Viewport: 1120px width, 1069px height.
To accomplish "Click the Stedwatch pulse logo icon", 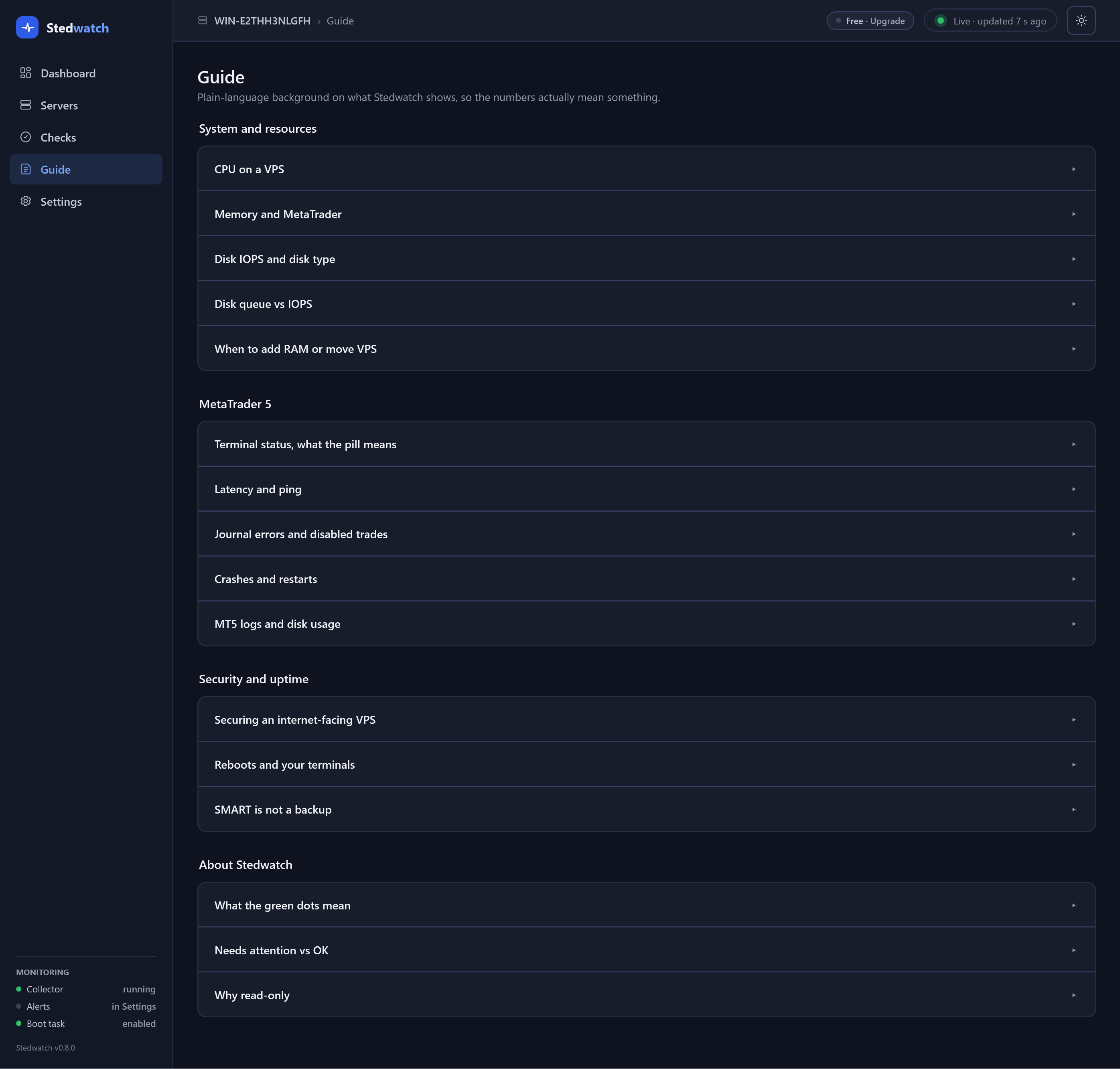I will tap(27, 27).
